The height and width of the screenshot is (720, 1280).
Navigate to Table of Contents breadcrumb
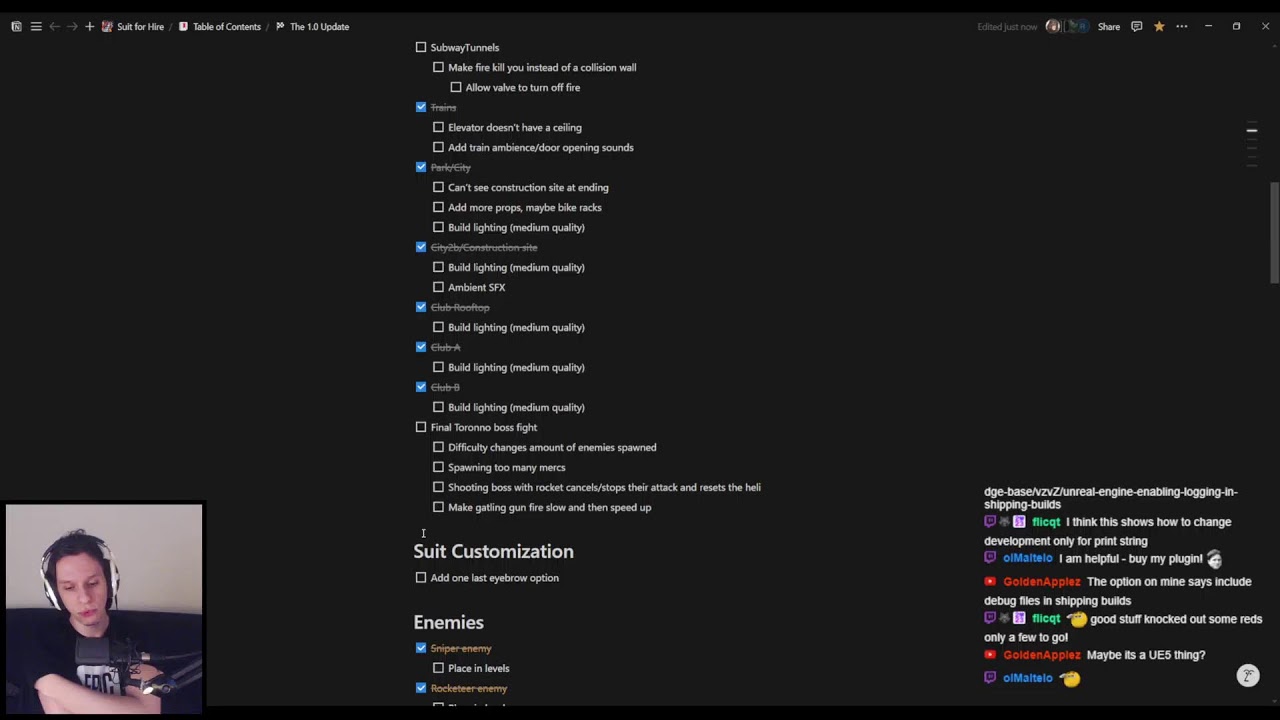pyautogui.click(x=226, y=27)
